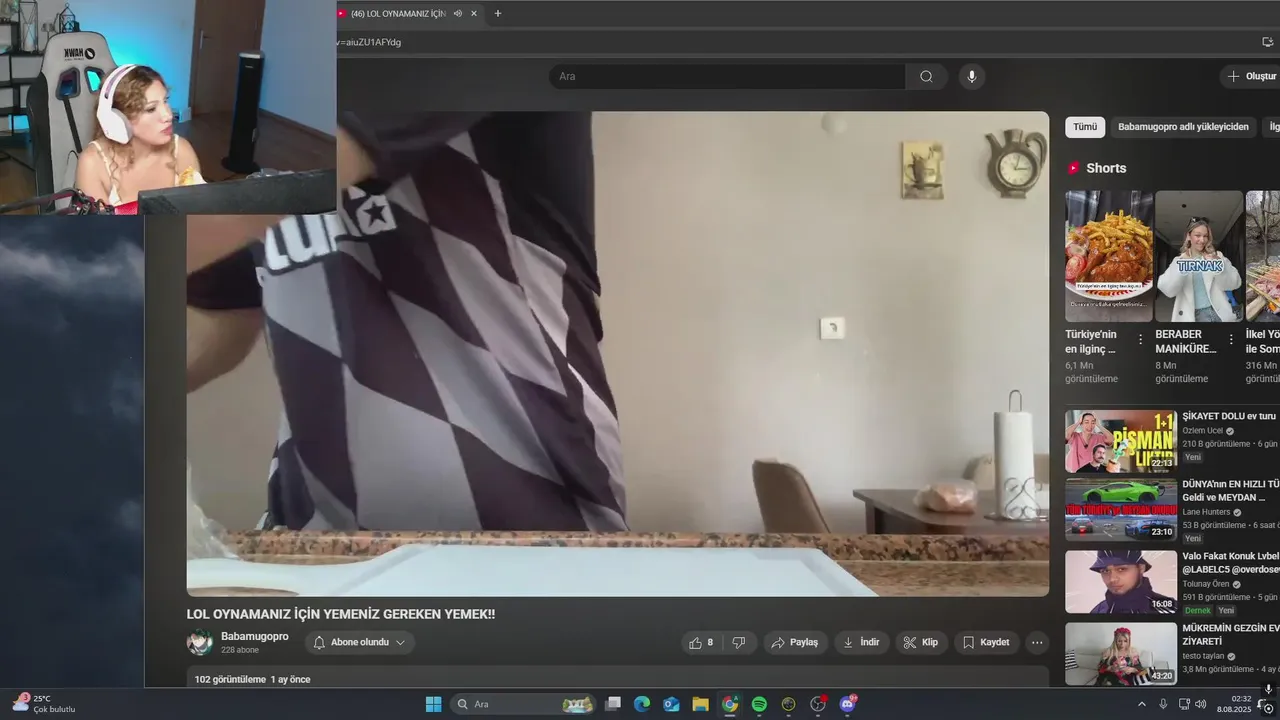Mute tab using speaker icon on tab

click(457, 13)
